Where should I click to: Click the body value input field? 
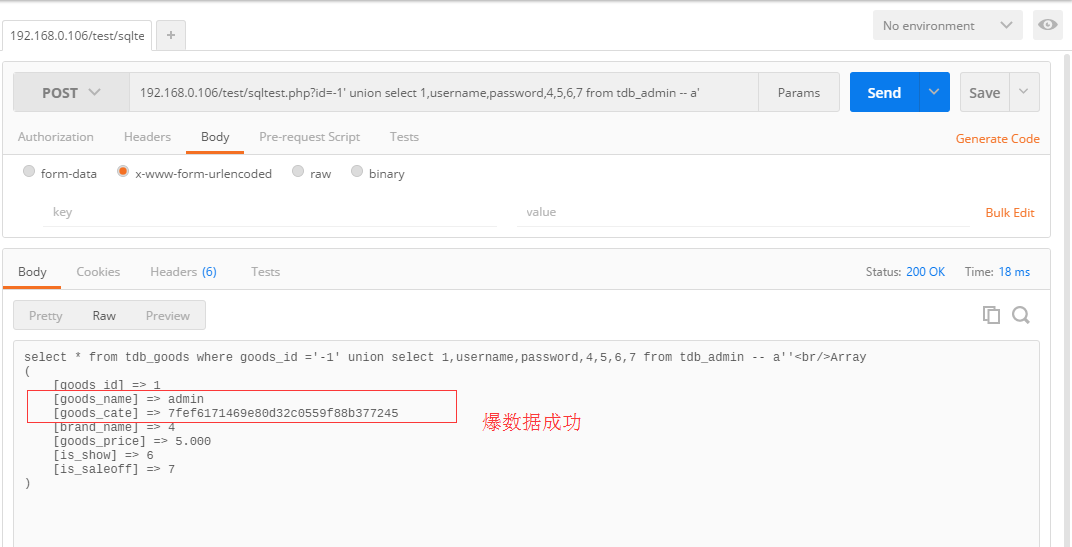tap(743, 212)
